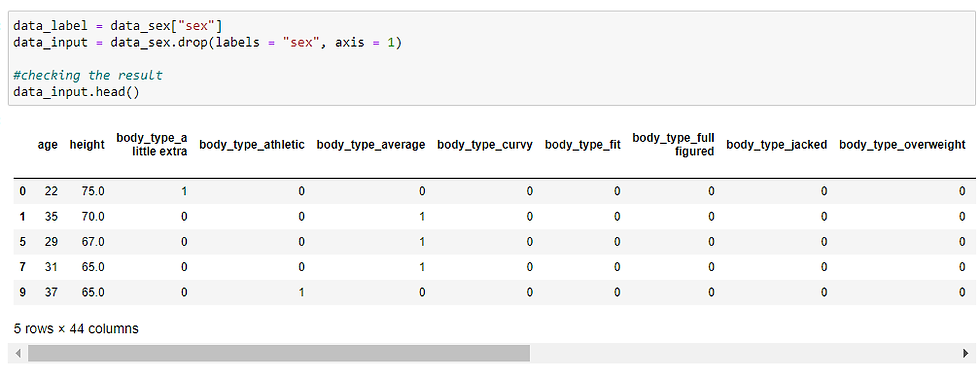980x373 pixels.
Task: Click row index 9
Action: tap(22, 292)
